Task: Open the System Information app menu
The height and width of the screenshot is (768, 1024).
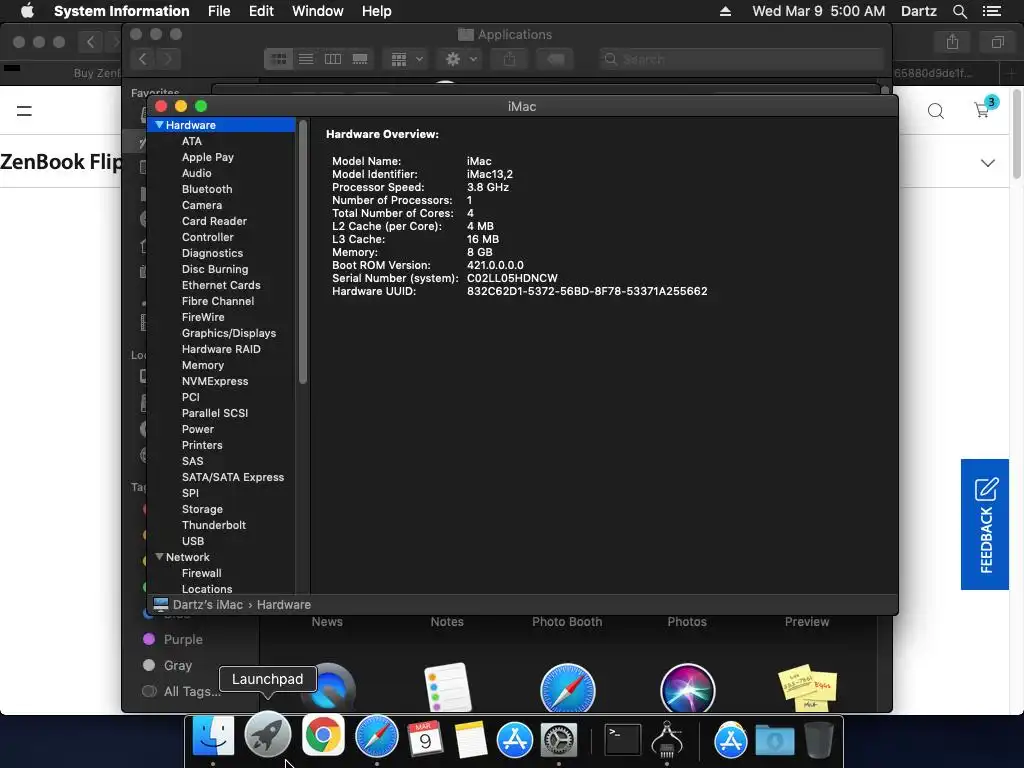Action: pyautogui.click(x=121, y=11)
